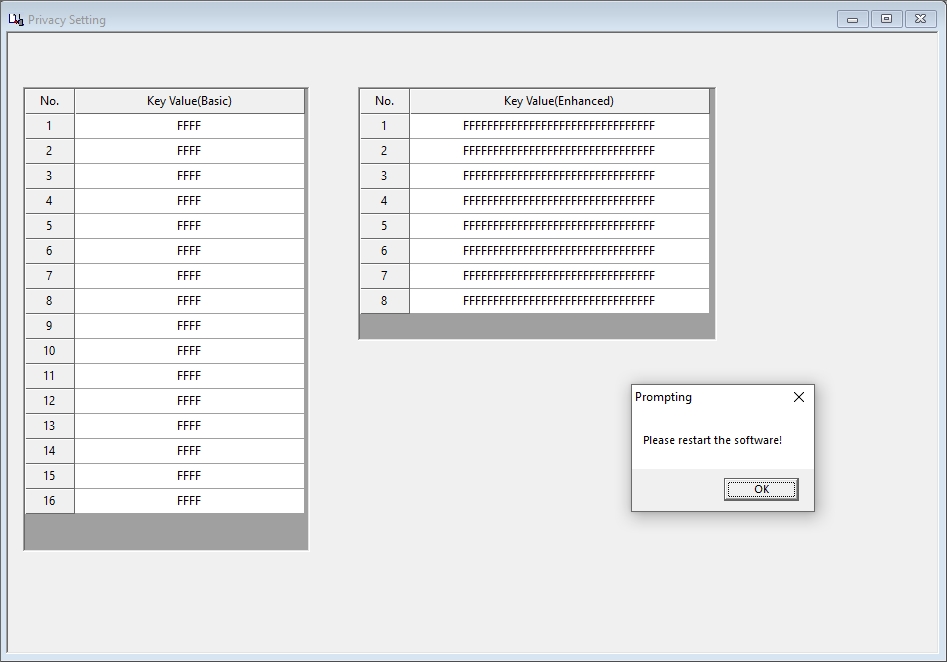Click the No. header of the Enhanced table
The image size is (947, 662).
click(x=384, y=100)
